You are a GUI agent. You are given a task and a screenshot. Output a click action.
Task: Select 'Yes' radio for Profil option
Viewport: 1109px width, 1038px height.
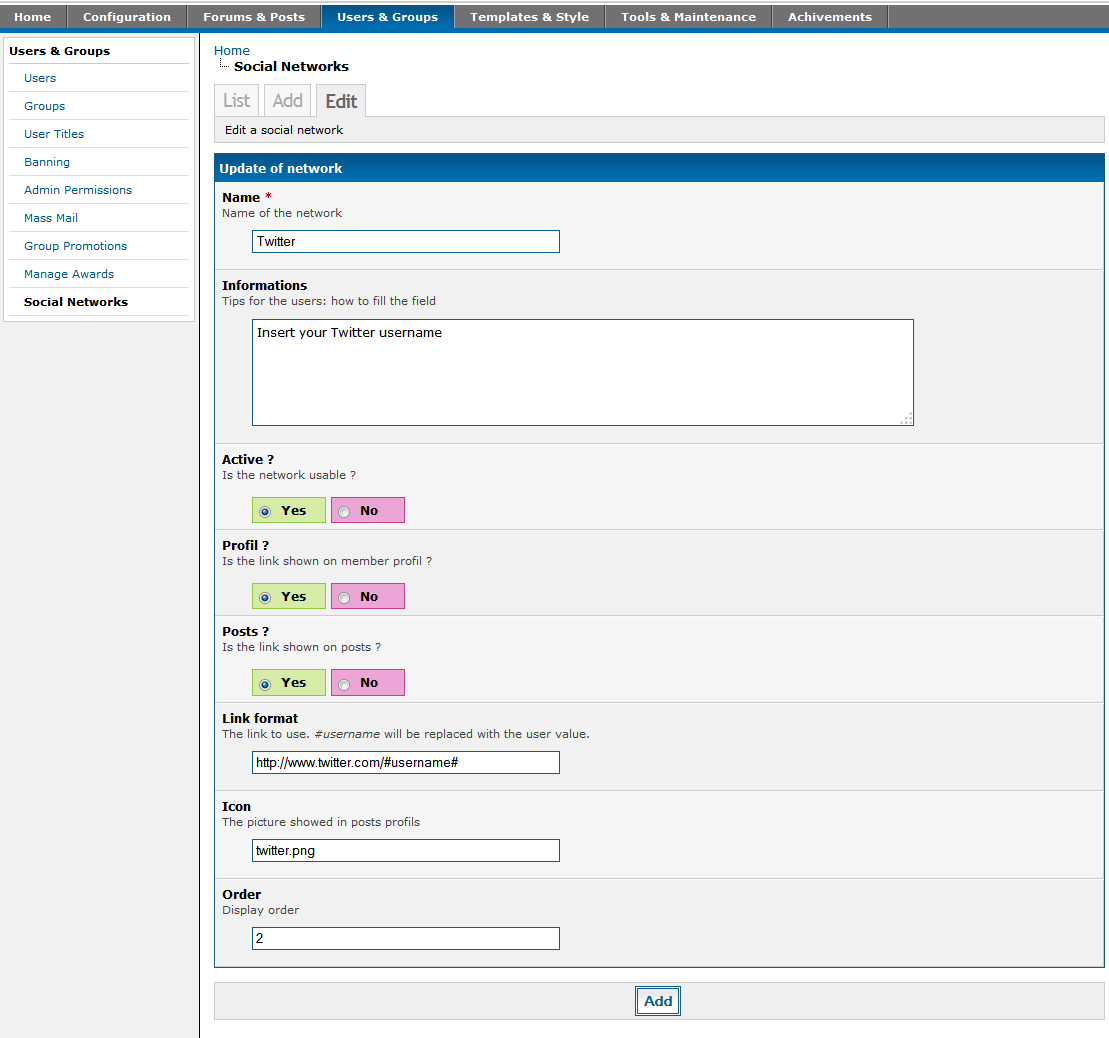[x=265, y=597]
